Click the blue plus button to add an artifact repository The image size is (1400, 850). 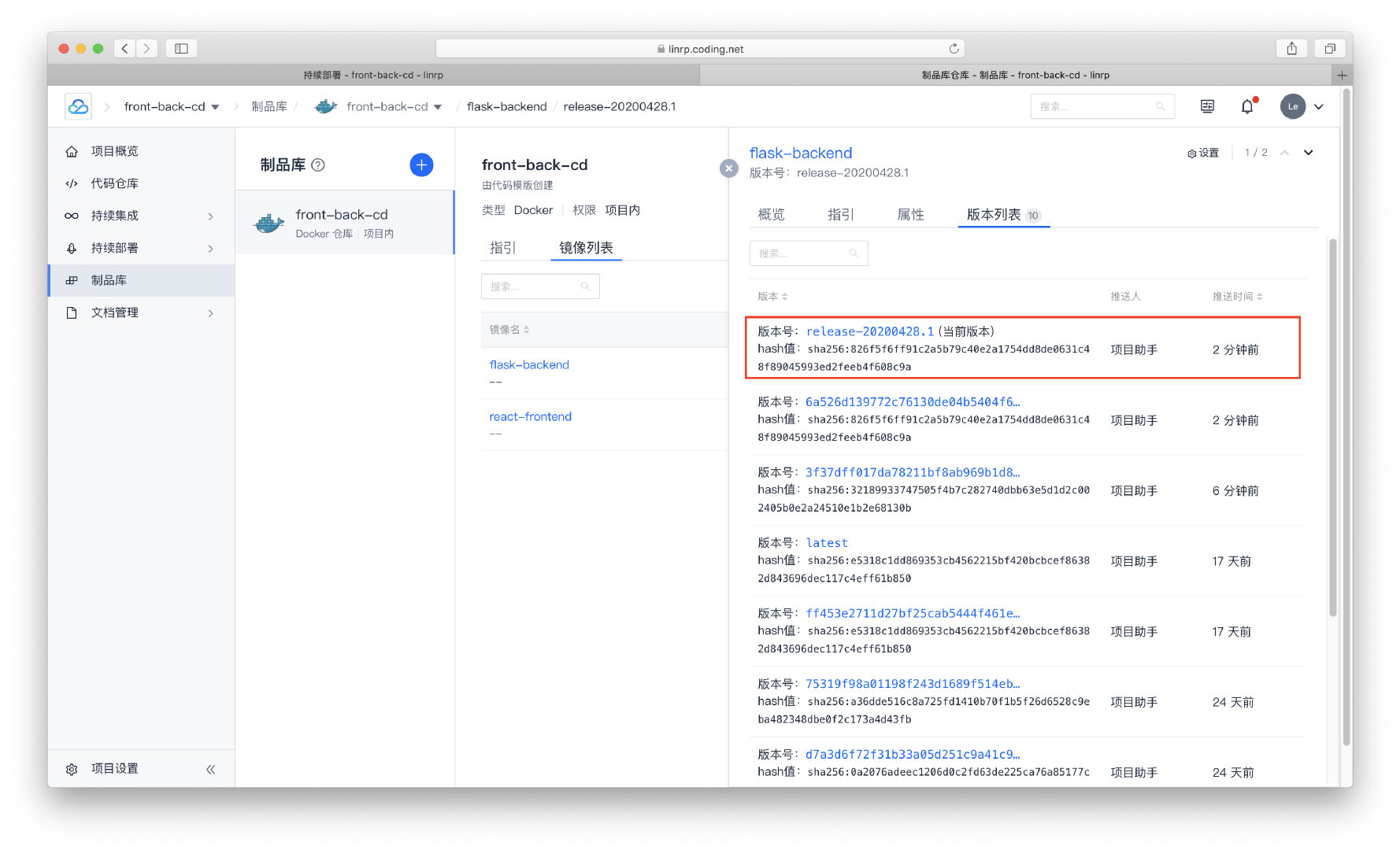coord(421,164)
